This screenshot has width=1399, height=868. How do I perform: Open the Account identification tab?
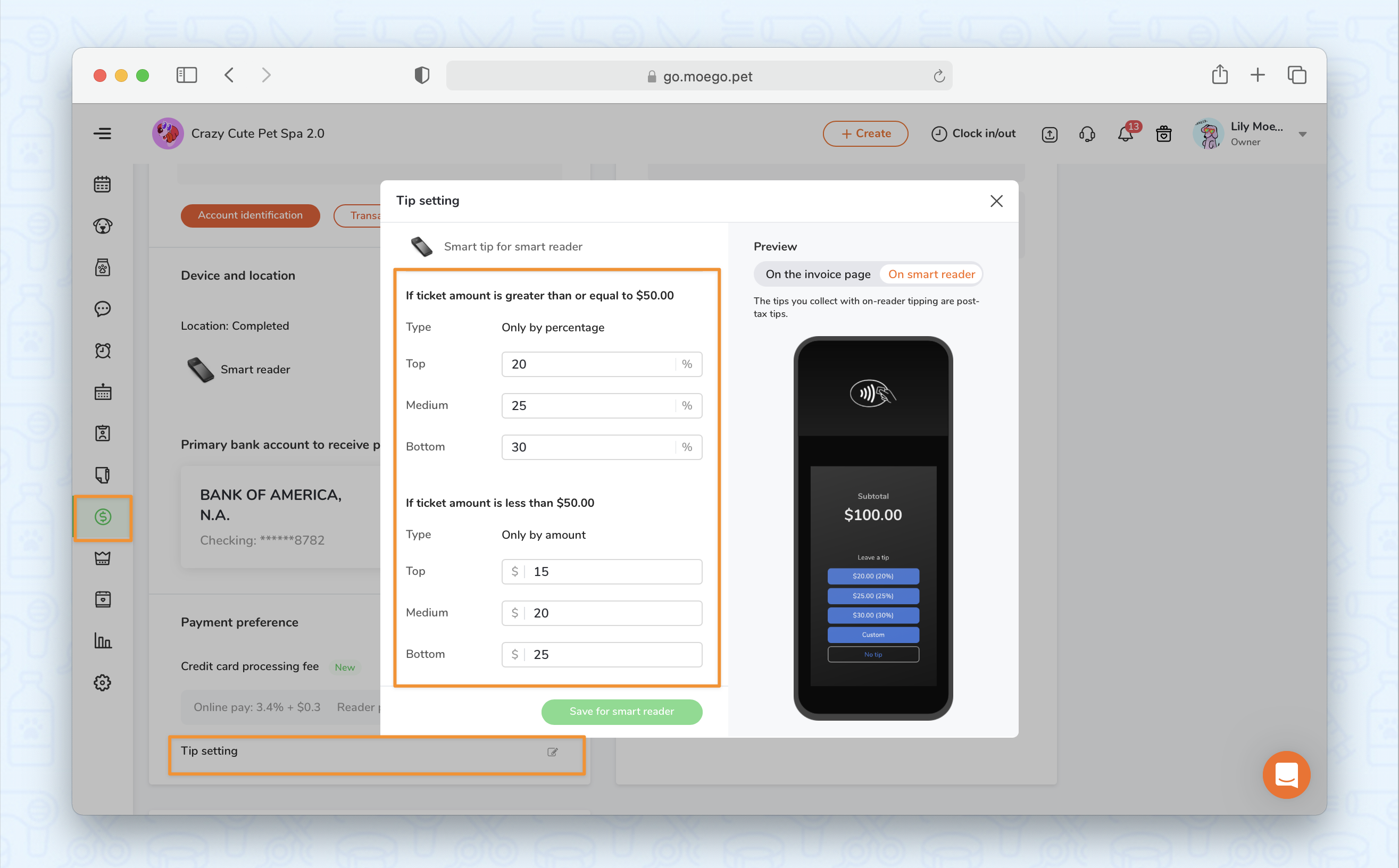[x=249, y=215]
